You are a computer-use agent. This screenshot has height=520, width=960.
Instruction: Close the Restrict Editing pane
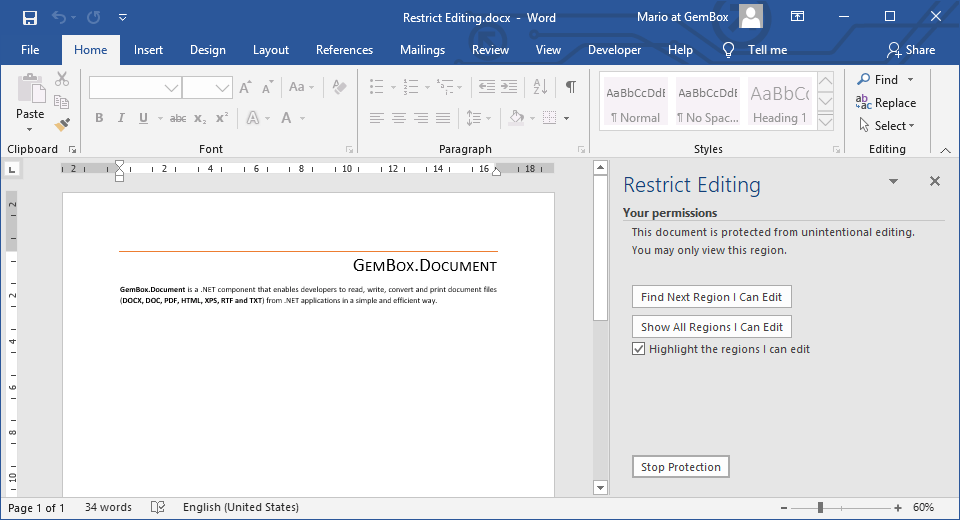[934, 181]
